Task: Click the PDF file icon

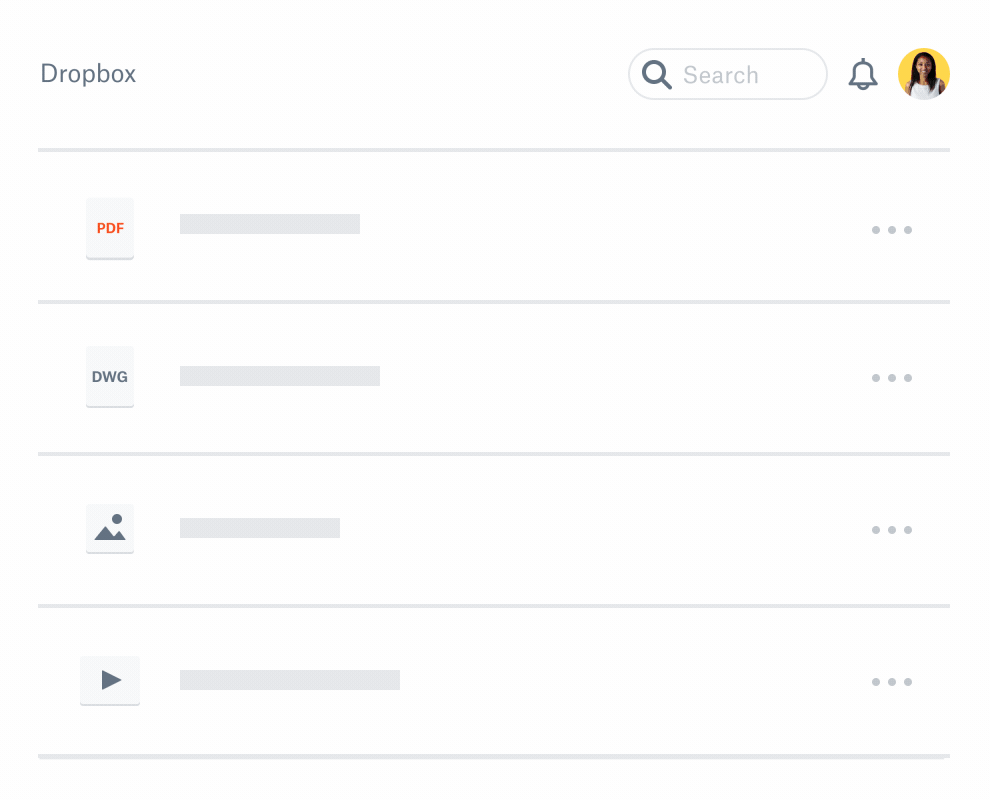Action: (109, 228)
